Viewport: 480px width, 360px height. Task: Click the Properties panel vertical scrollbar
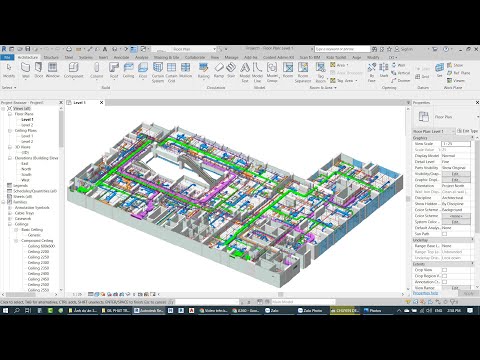477,187
